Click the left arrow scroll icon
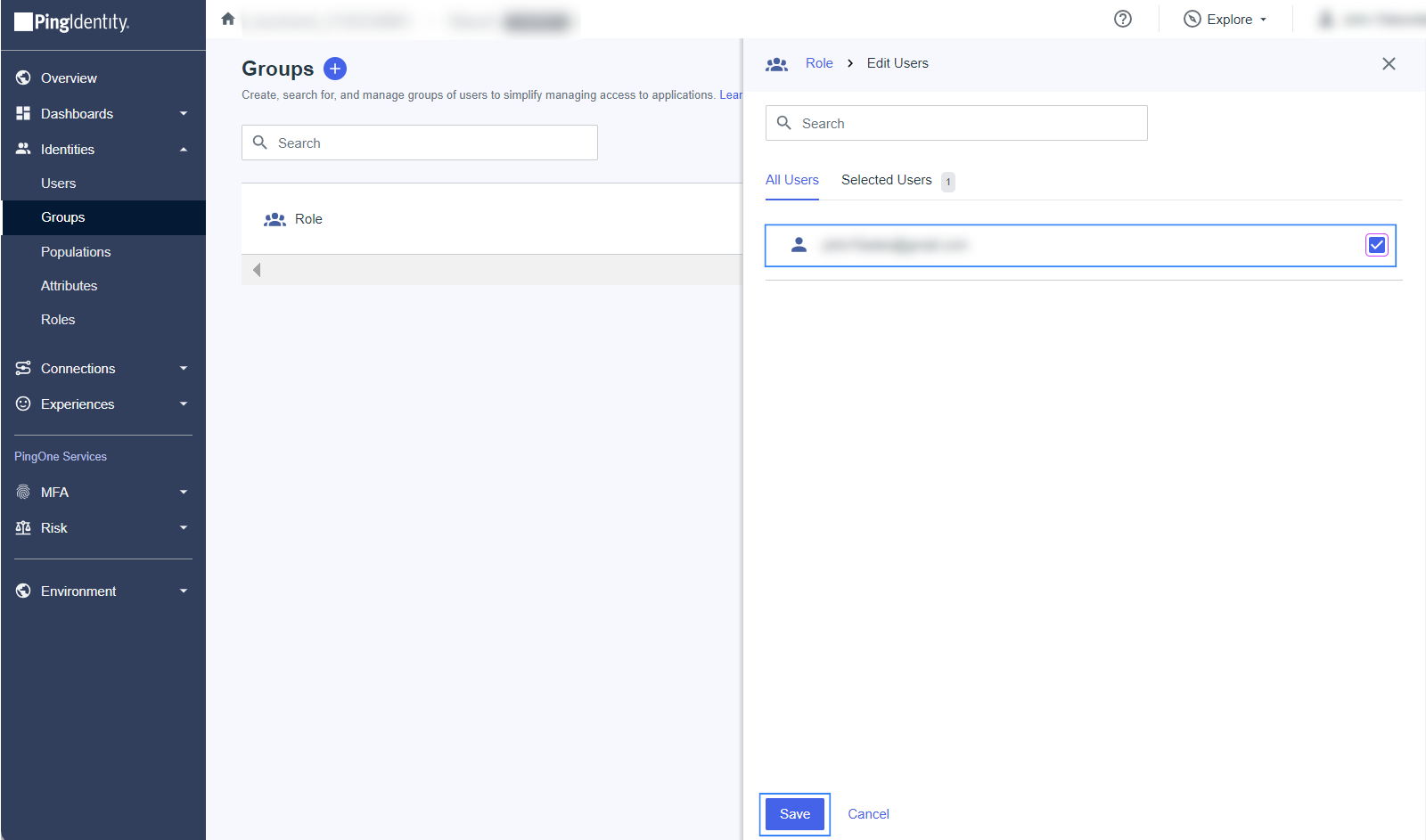The image size is (1426, 840). (257, 270)
